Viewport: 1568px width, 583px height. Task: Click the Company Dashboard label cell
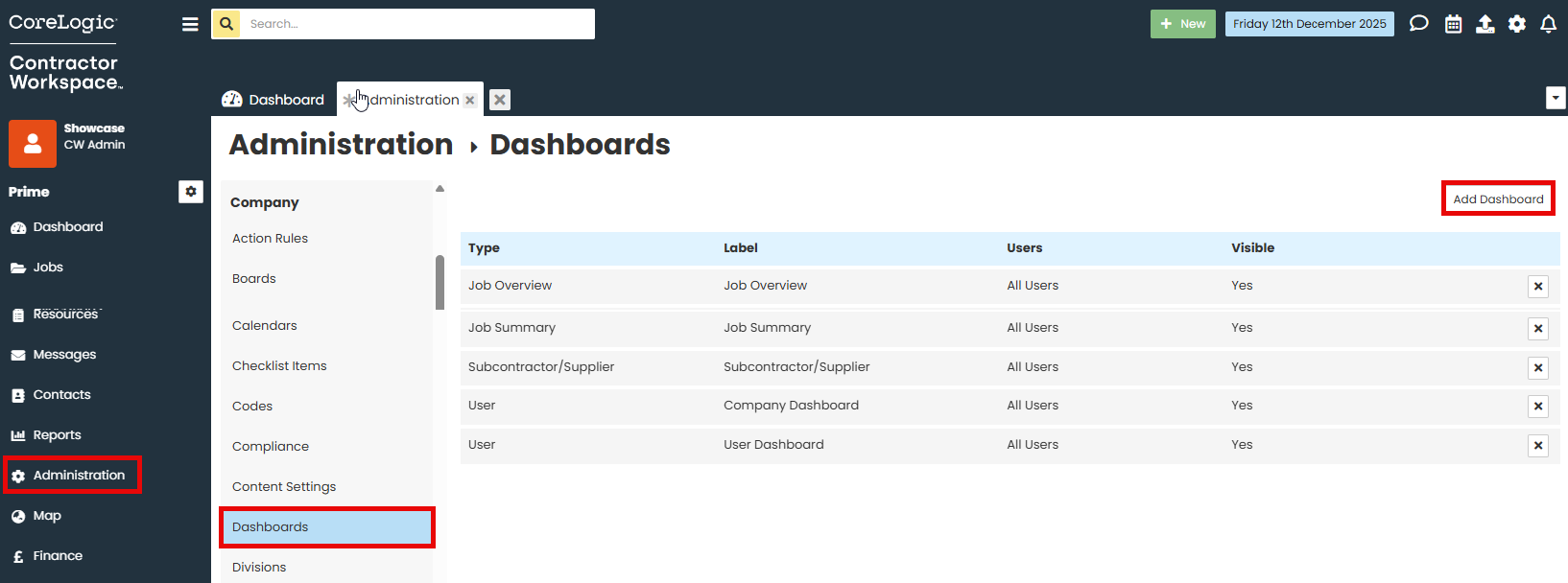(x=791, y=406)
